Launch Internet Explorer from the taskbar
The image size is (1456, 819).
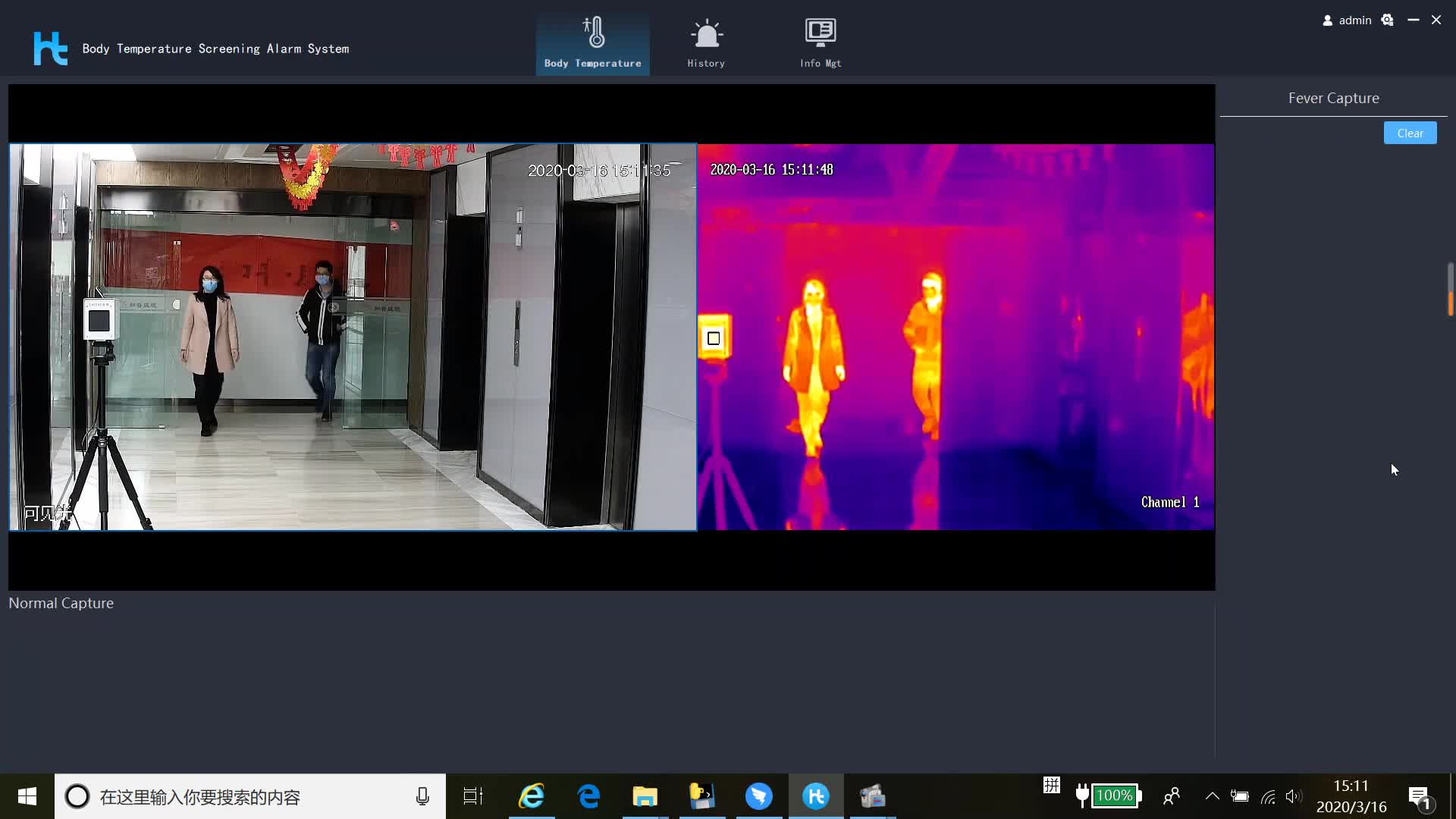(x=532, y=796)
